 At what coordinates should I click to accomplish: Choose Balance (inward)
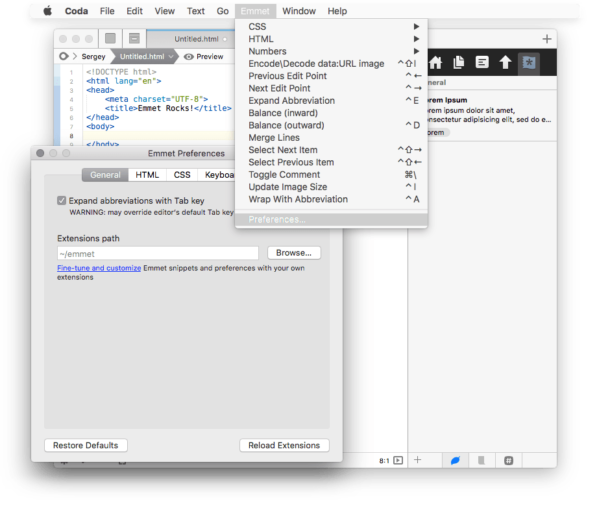click(331, 113)
